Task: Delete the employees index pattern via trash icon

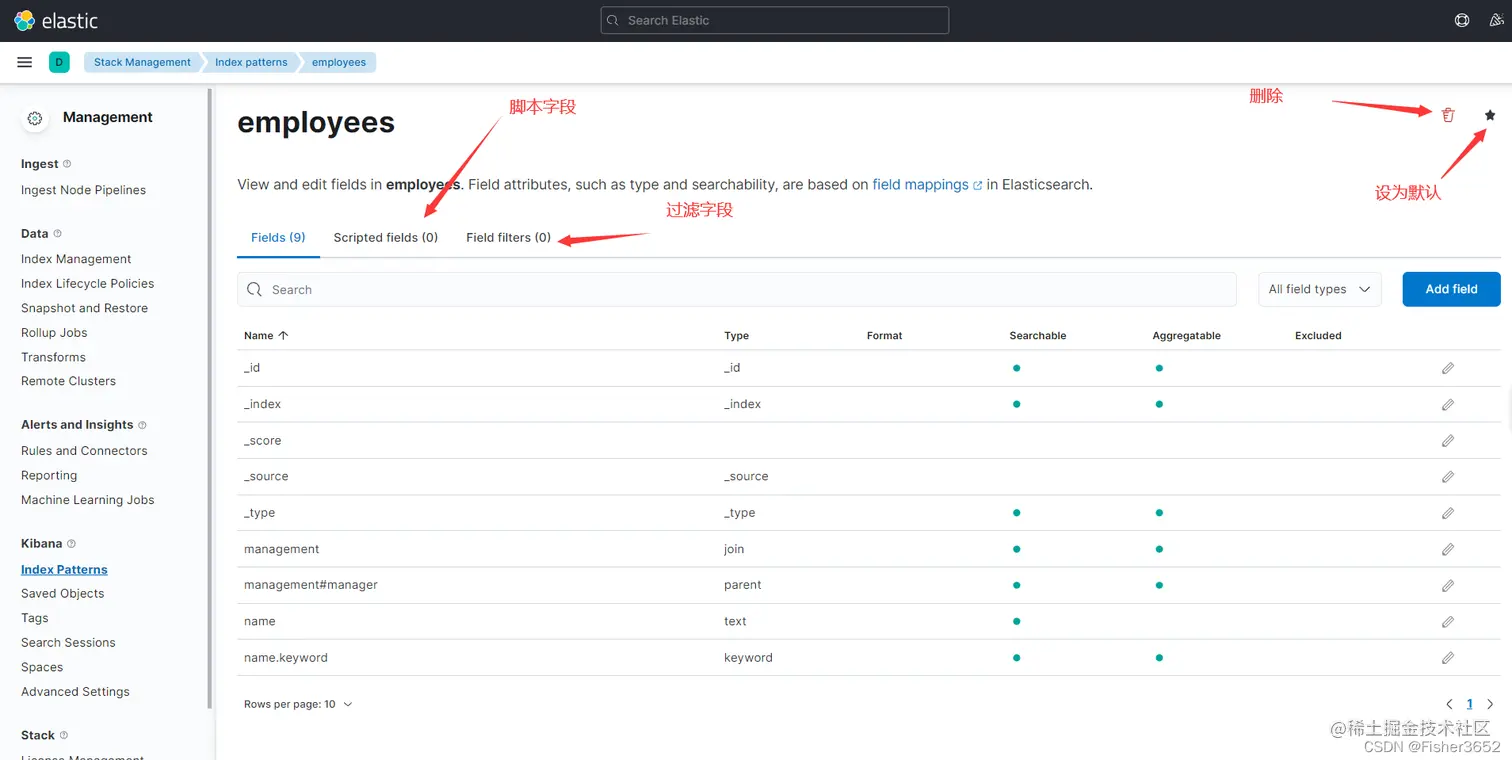Action: click(x=1448, y=115)
